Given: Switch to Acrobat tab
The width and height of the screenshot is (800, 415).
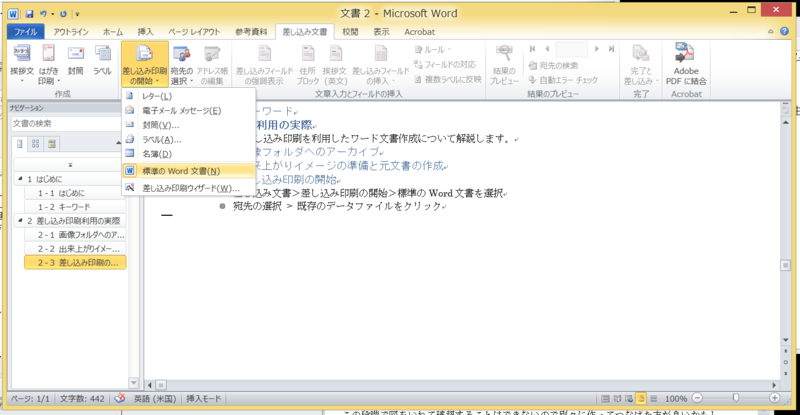Looking at the screenshot, I should point(419,32).
